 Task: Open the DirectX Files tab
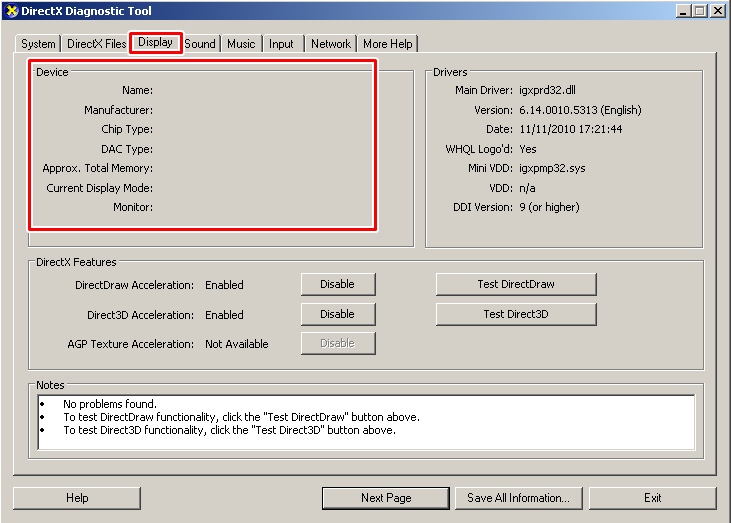(x=97, y=44)
